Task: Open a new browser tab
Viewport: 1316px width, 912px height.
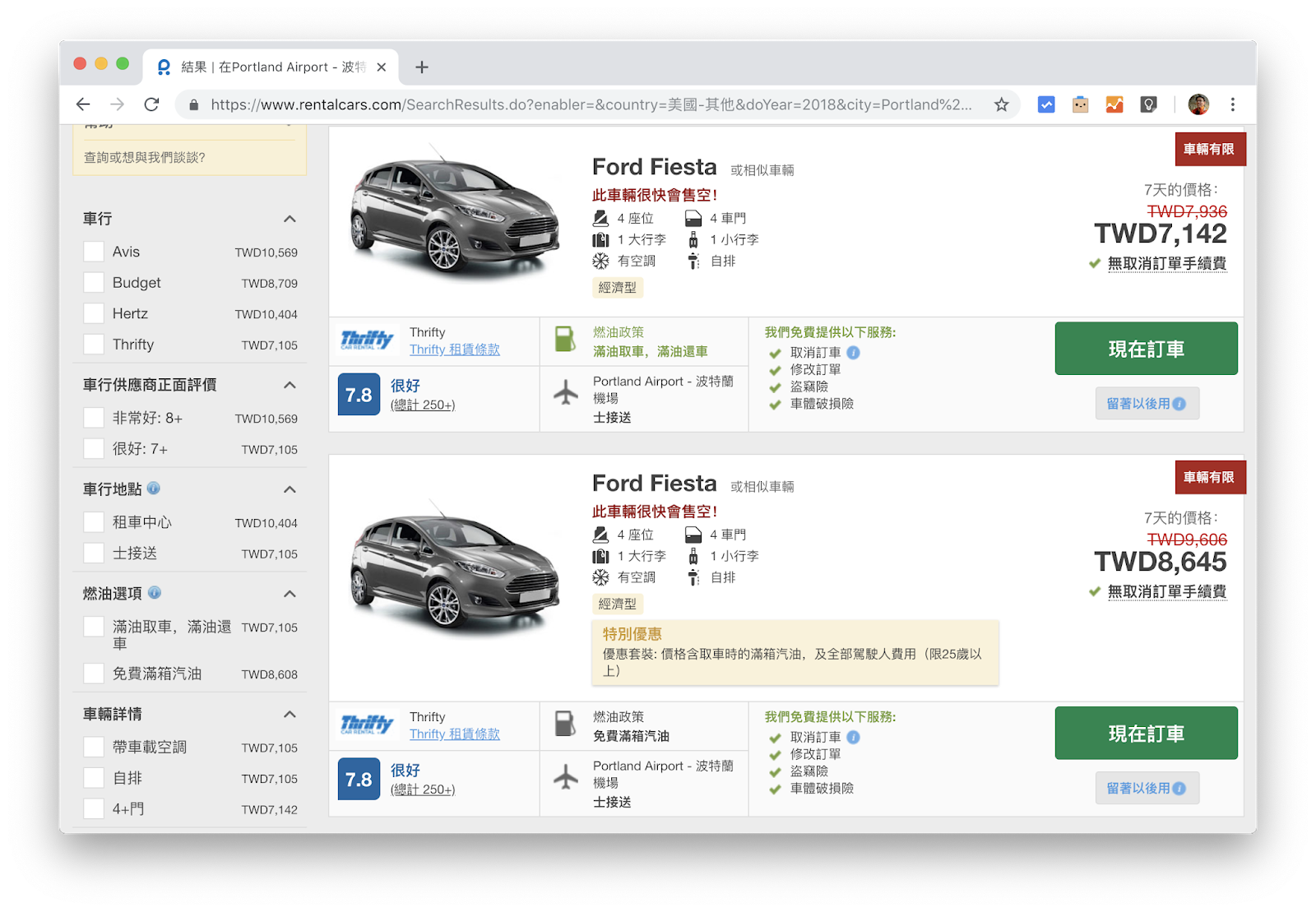Action: click(422, 67)
